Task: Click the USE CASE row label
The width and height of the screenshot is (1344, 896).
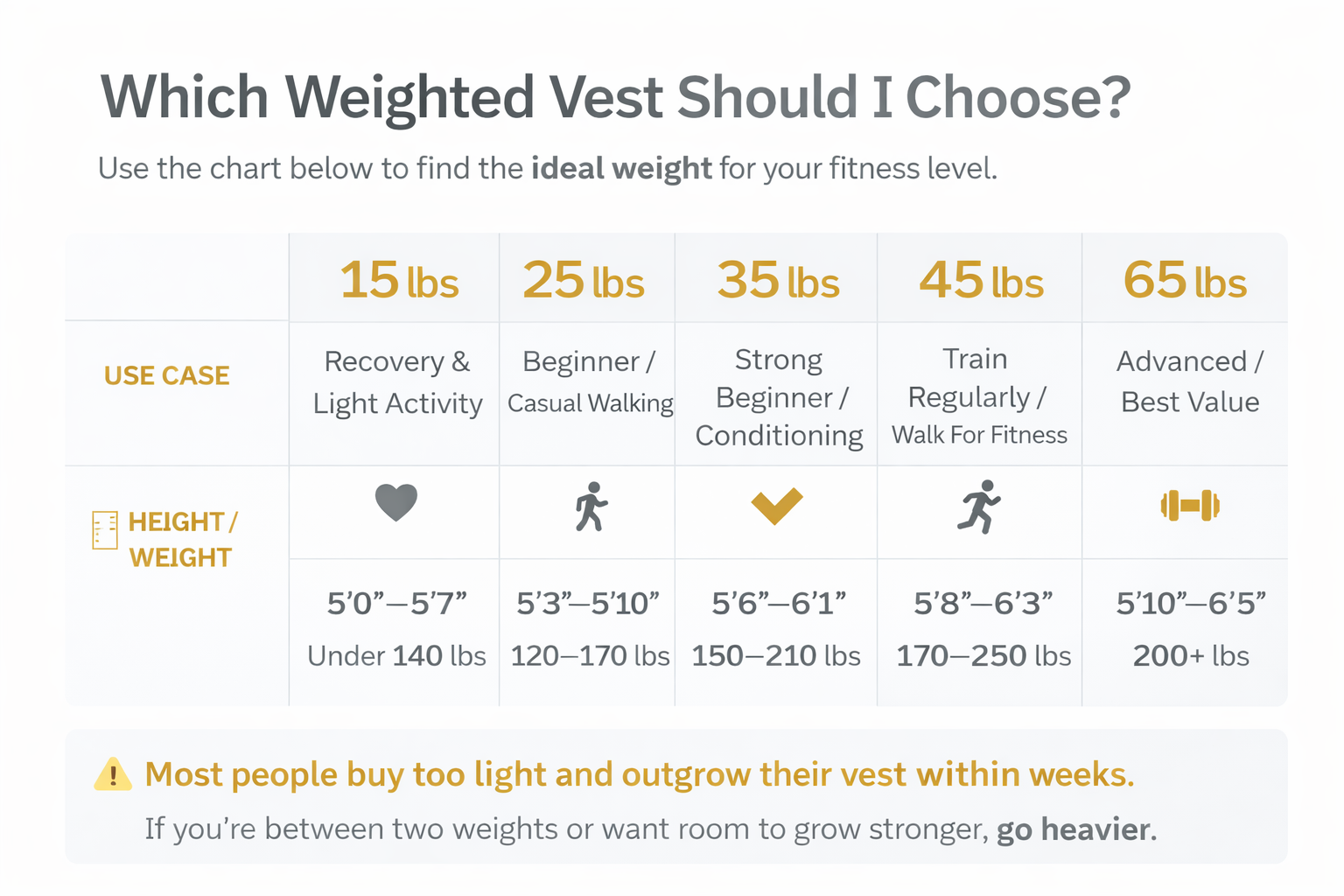Action: click(x=166, y=375)
